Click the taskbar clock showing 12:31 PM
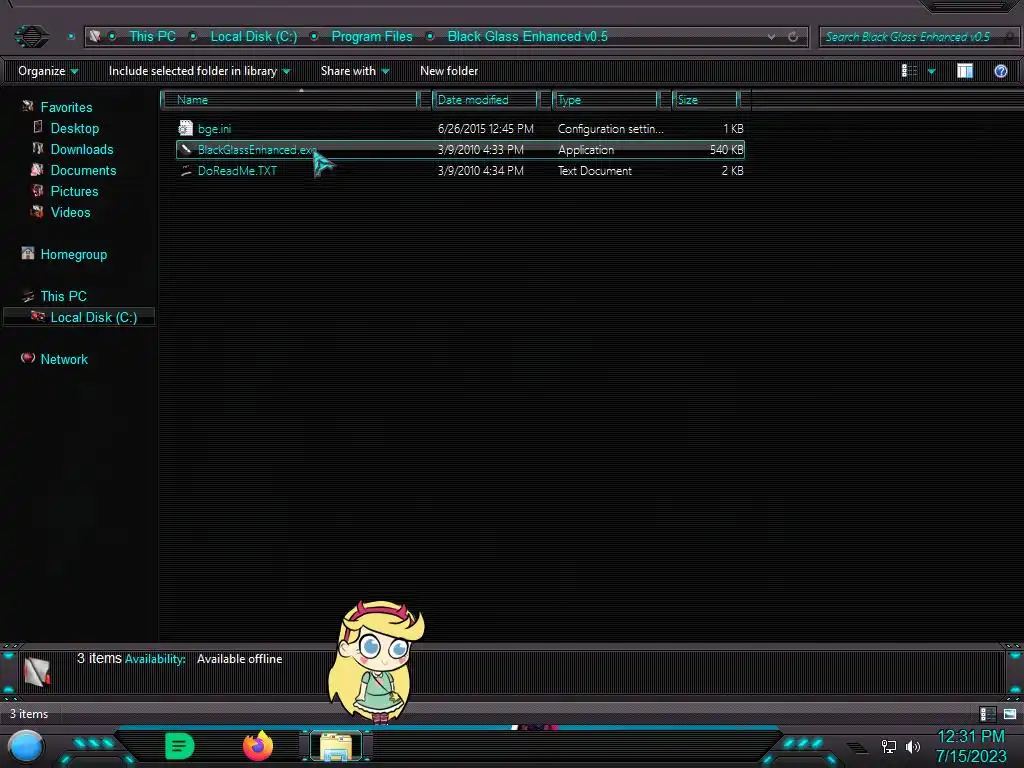 [970, 737]
